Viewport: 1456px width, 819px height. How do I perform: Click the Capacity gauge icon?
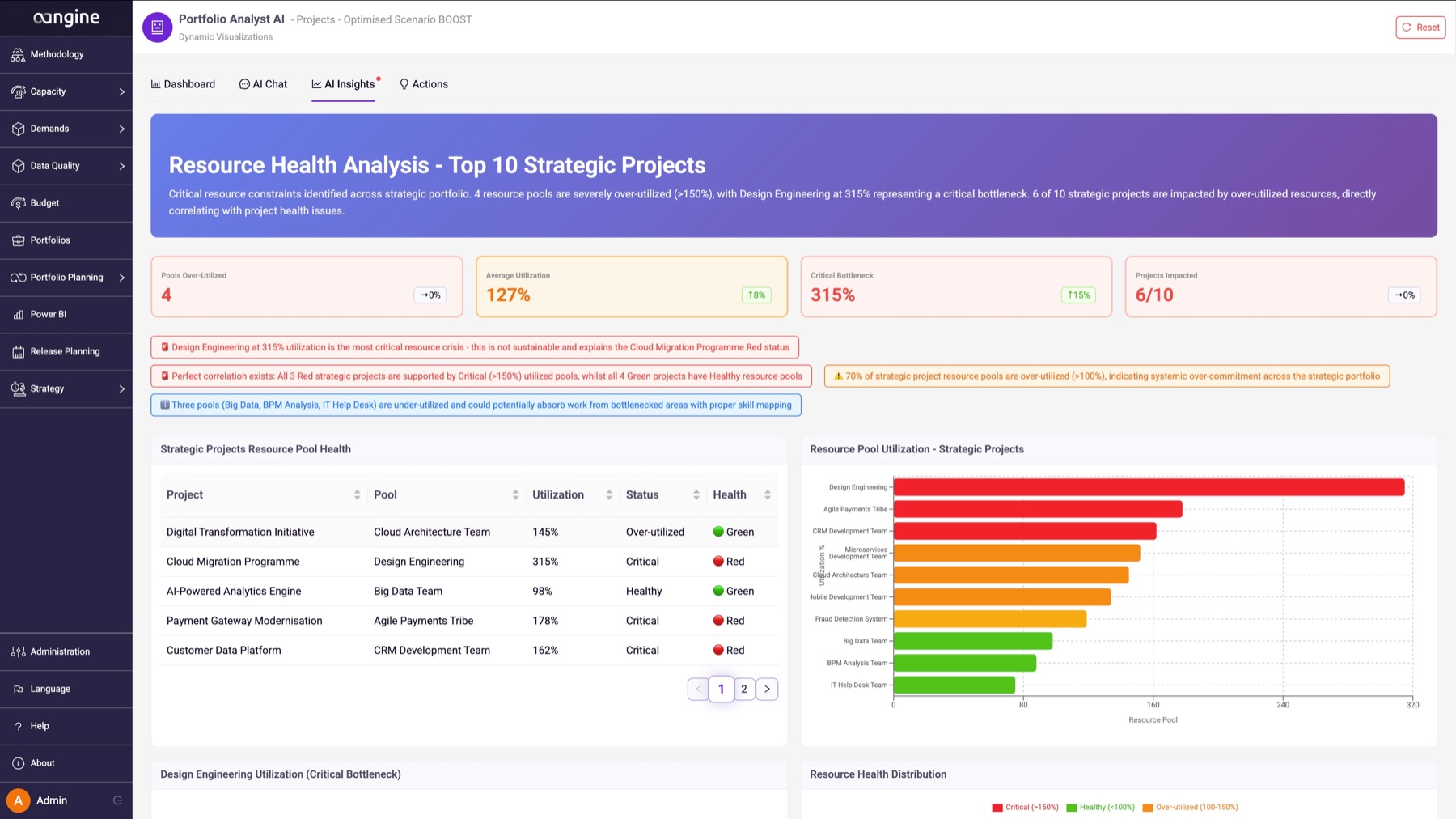18,91
